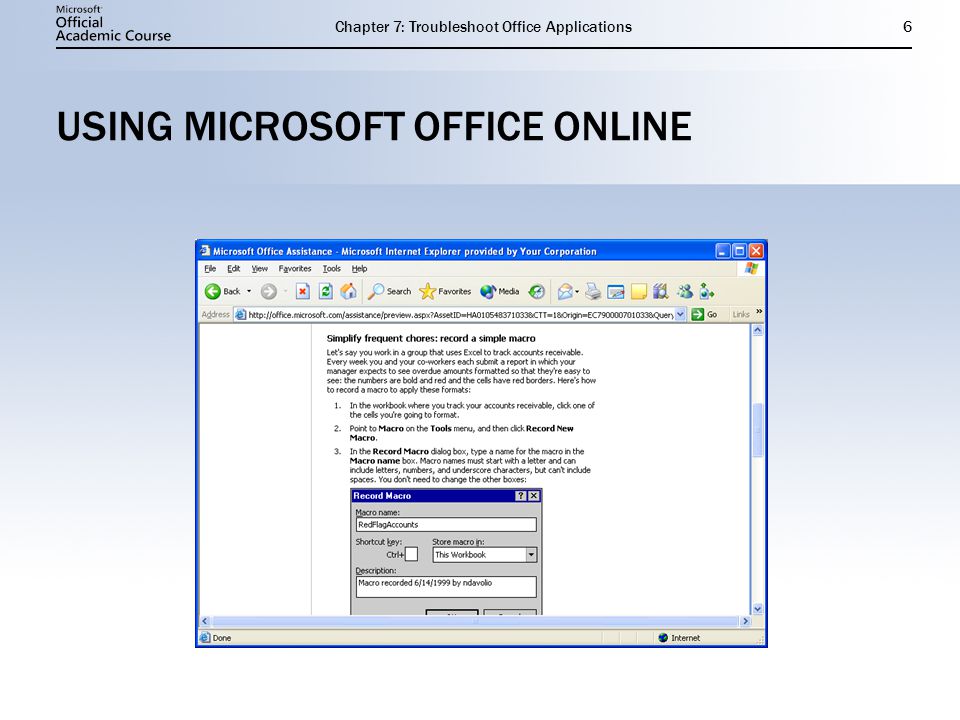Image resolution: width=960 pixels, height=720 pixels.
Task: Click "Chapter 7: Troubleshoot Office Applications" header text
Action: point(483,27)
